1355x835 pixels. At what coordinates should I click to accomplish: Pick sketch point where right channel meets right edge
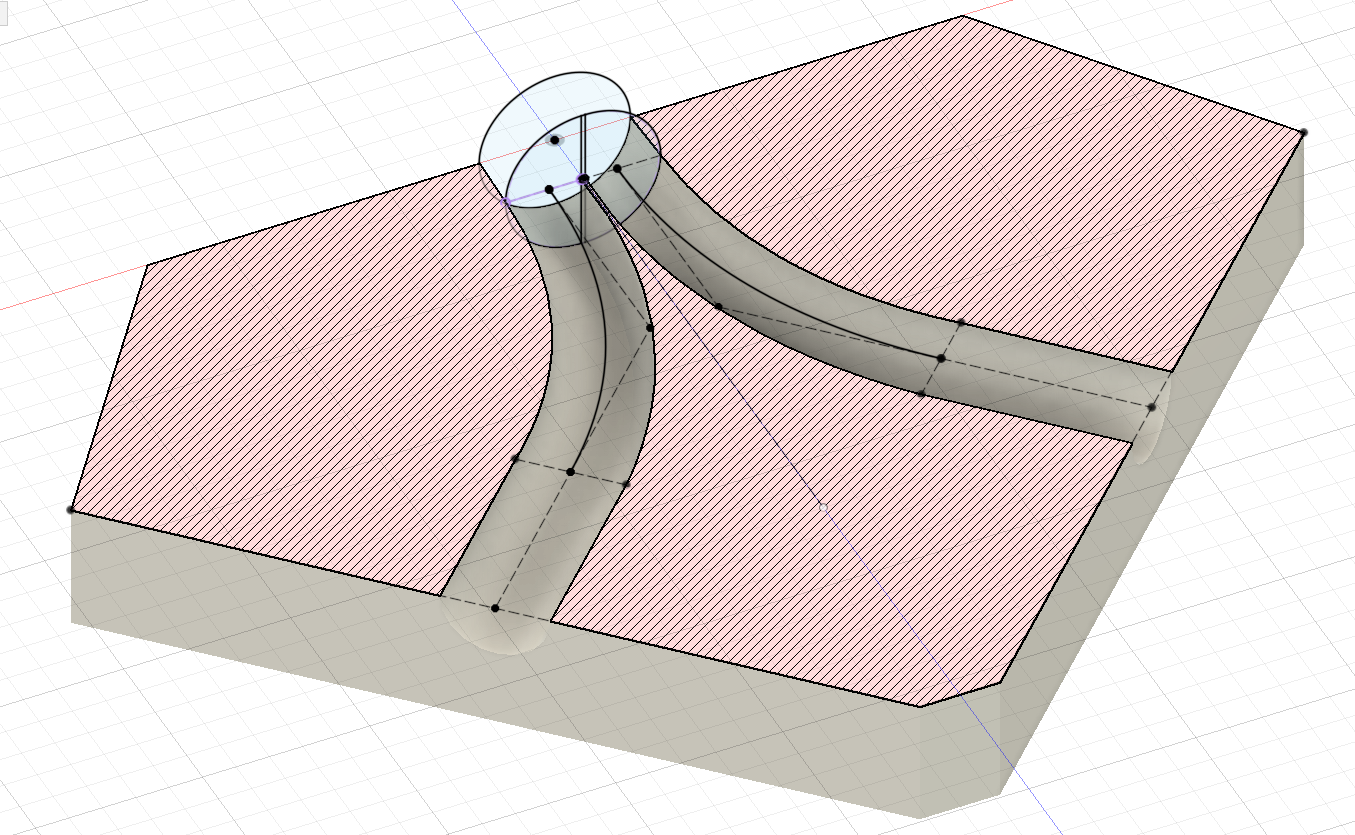pyautogui.click(x=1152, y=407)
